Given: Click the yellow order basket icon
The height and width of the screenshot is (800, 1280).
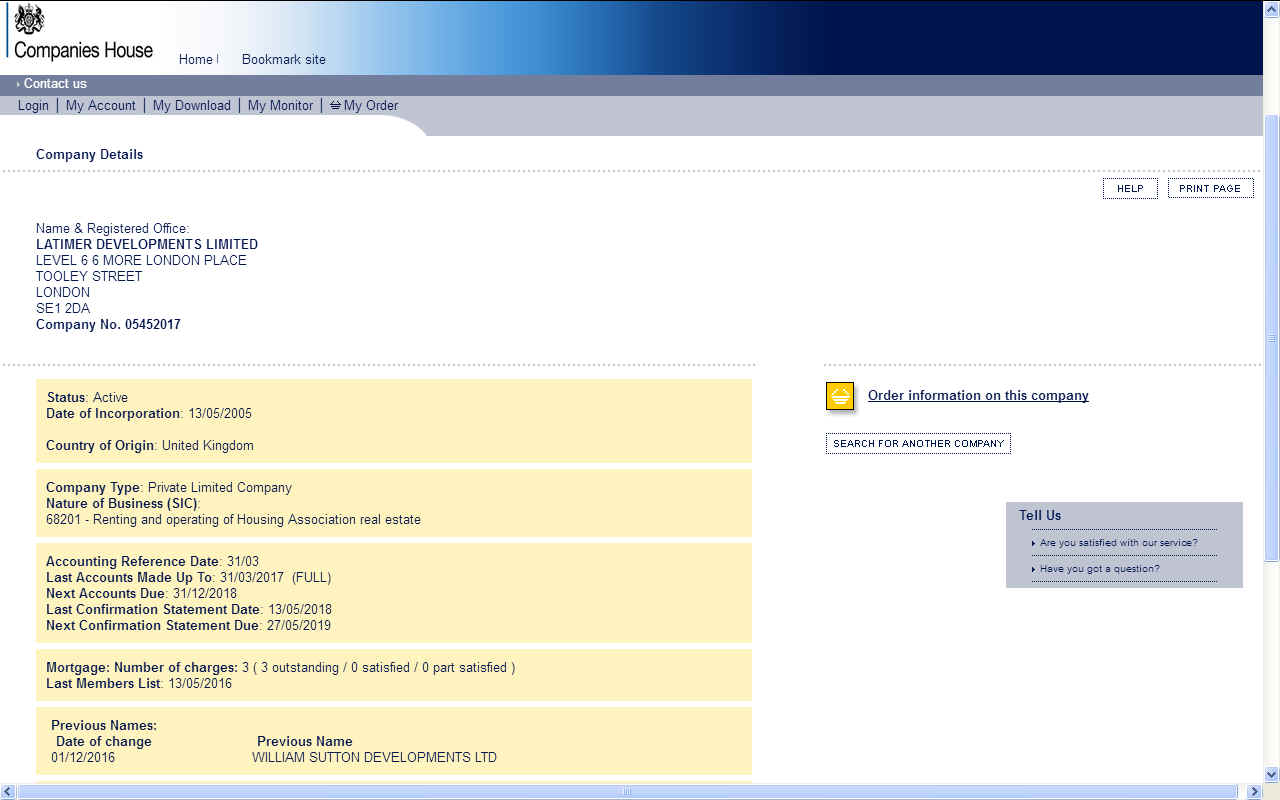Looking at the screenshot, I should click(840, 397).
